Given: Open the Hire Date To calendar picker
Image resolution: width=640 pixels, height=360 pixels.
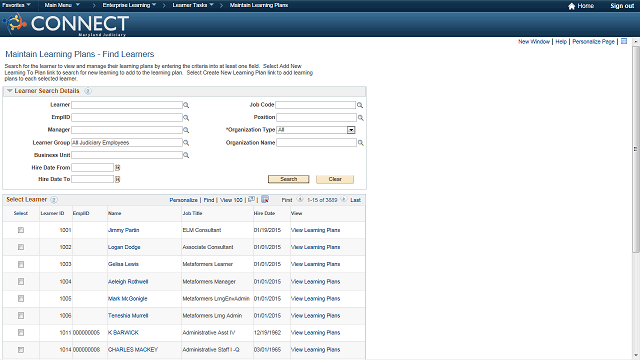Looking at the screenshot, I should (118, 179).
